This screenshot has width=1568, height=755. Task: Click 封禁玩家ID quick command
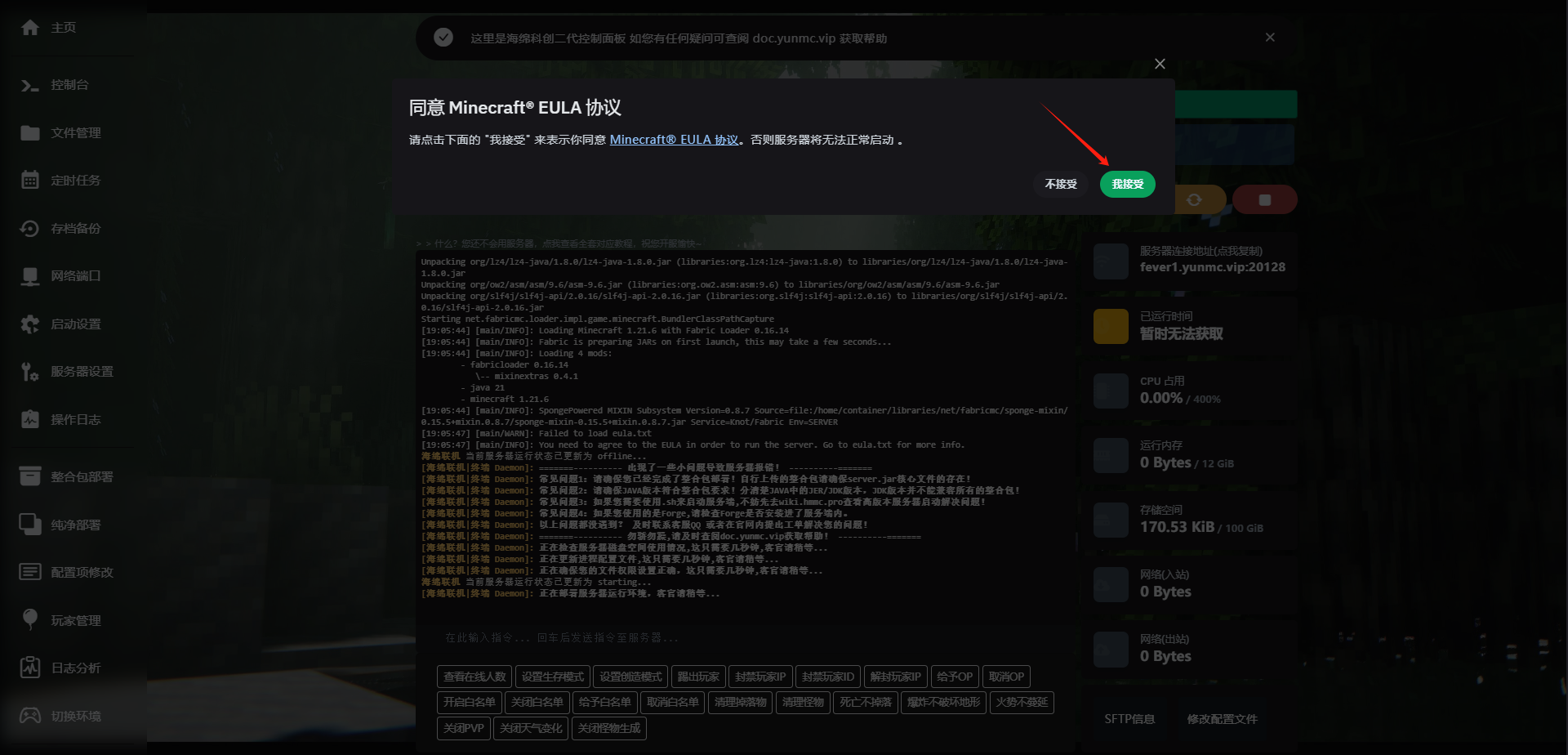828,677
